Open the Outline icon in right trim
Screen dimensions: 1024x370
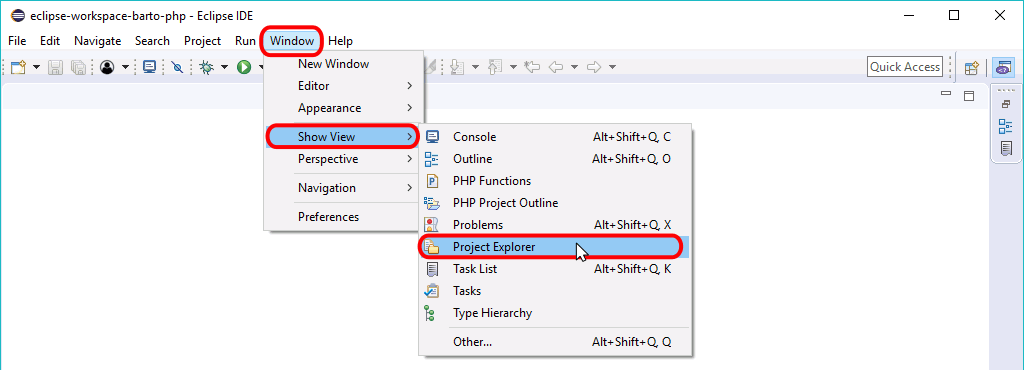coord(1006,127)
